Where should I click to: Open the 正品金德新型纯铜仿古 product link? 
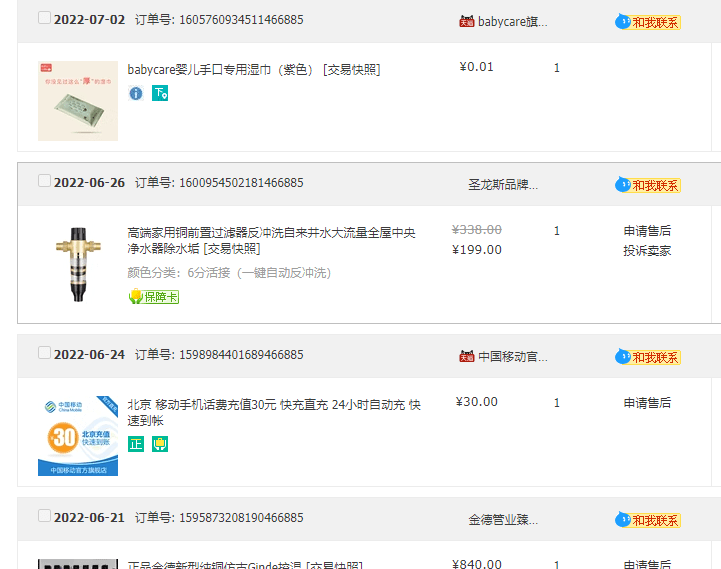point(214,564)
